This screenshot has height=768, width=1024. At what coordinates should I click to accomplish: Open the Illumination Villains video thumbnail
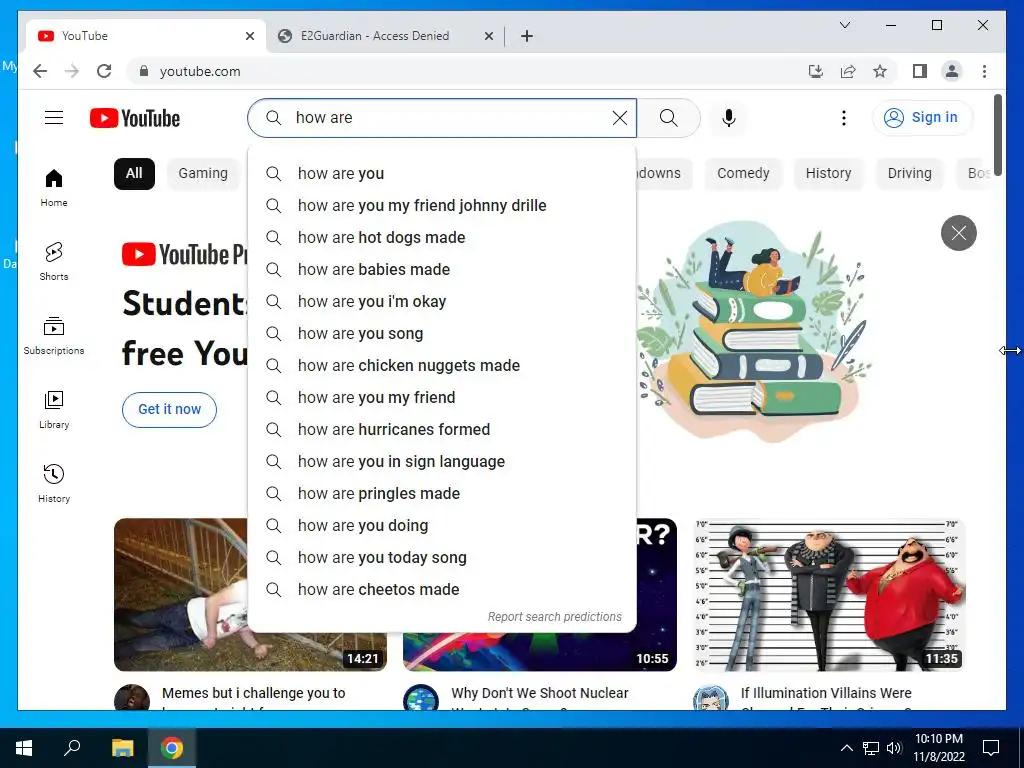click(828, 595)
